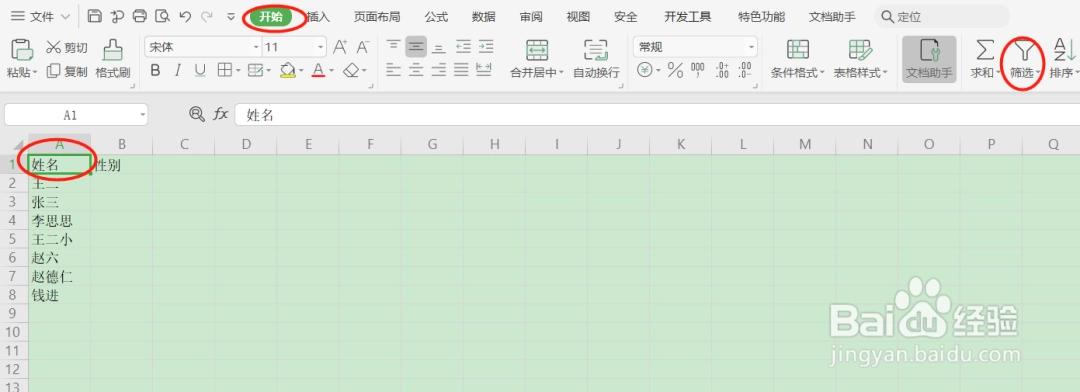The image size is (1080, 392).
Task: Align text right horizontally
Action: [439, 70]
